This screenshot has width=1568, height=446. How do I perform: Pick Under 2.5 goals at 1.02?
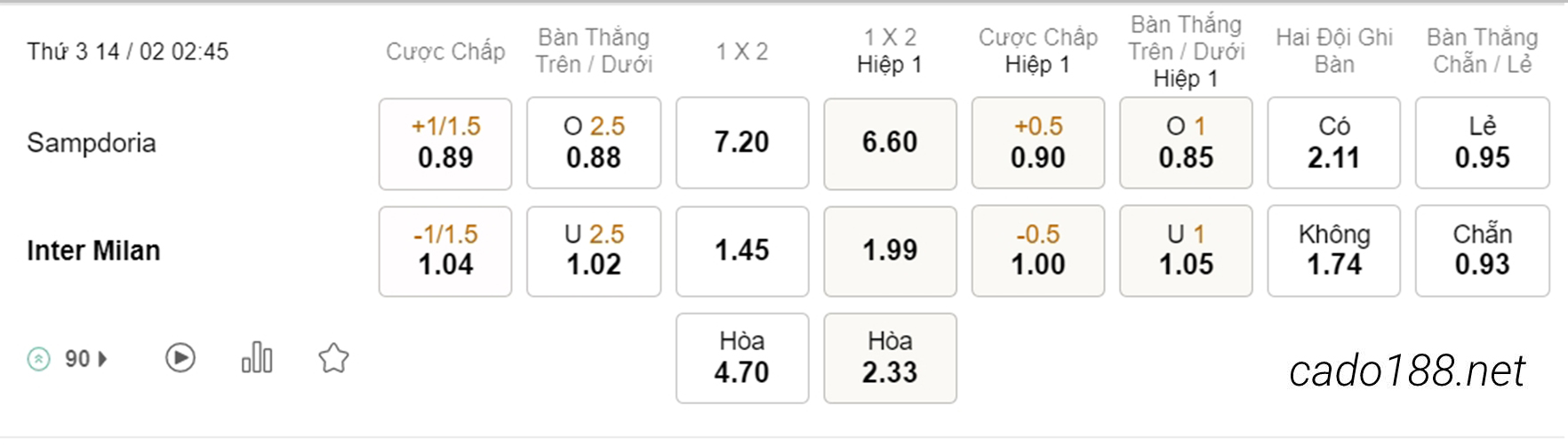pyautogui.click(x=594, y=251)
